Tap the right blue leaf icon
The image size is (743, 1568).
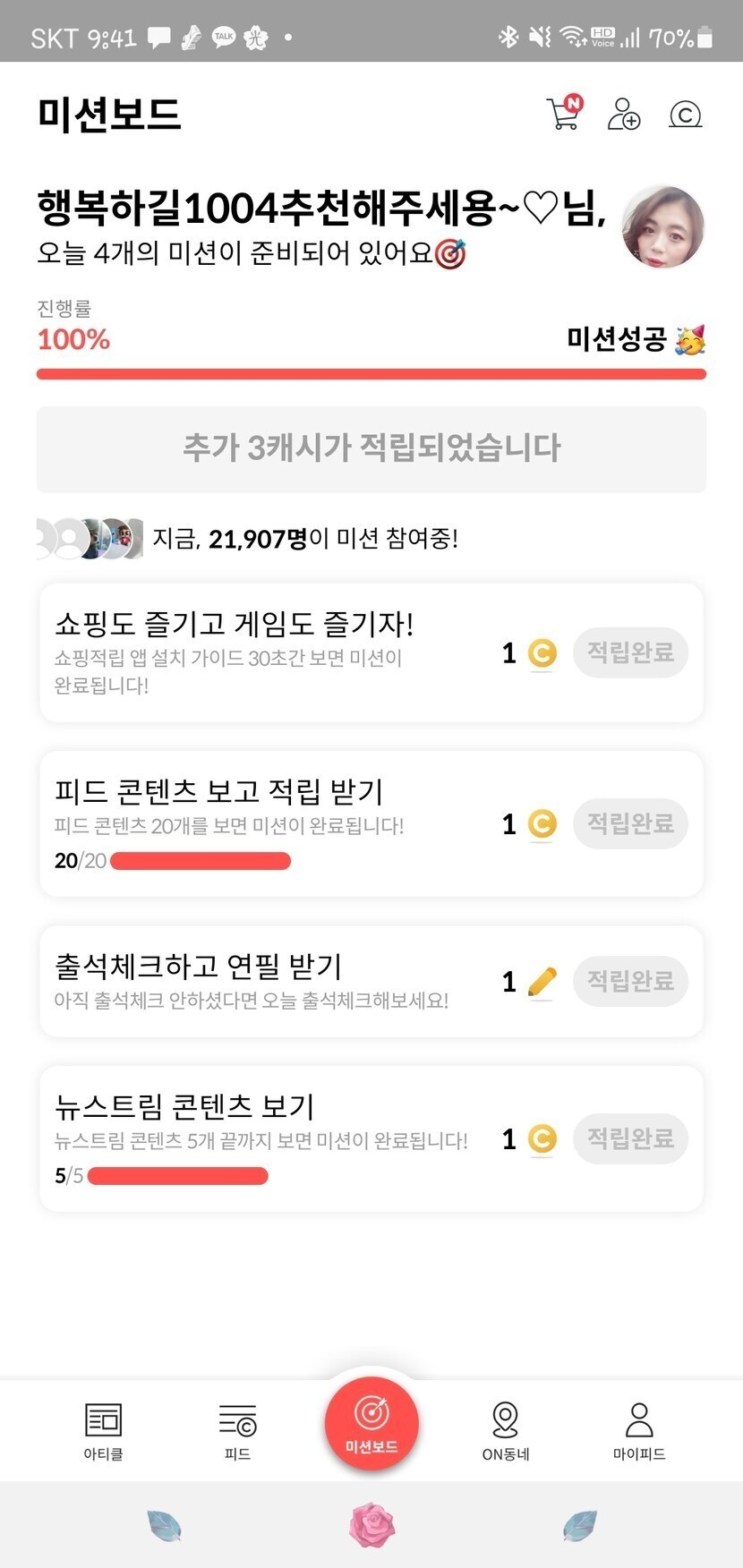pyautogui.click(x=580, y=1525)
